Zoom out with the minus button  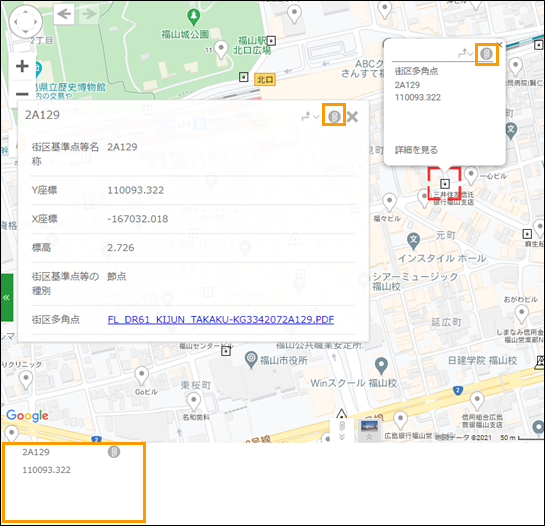click(22, 94)
